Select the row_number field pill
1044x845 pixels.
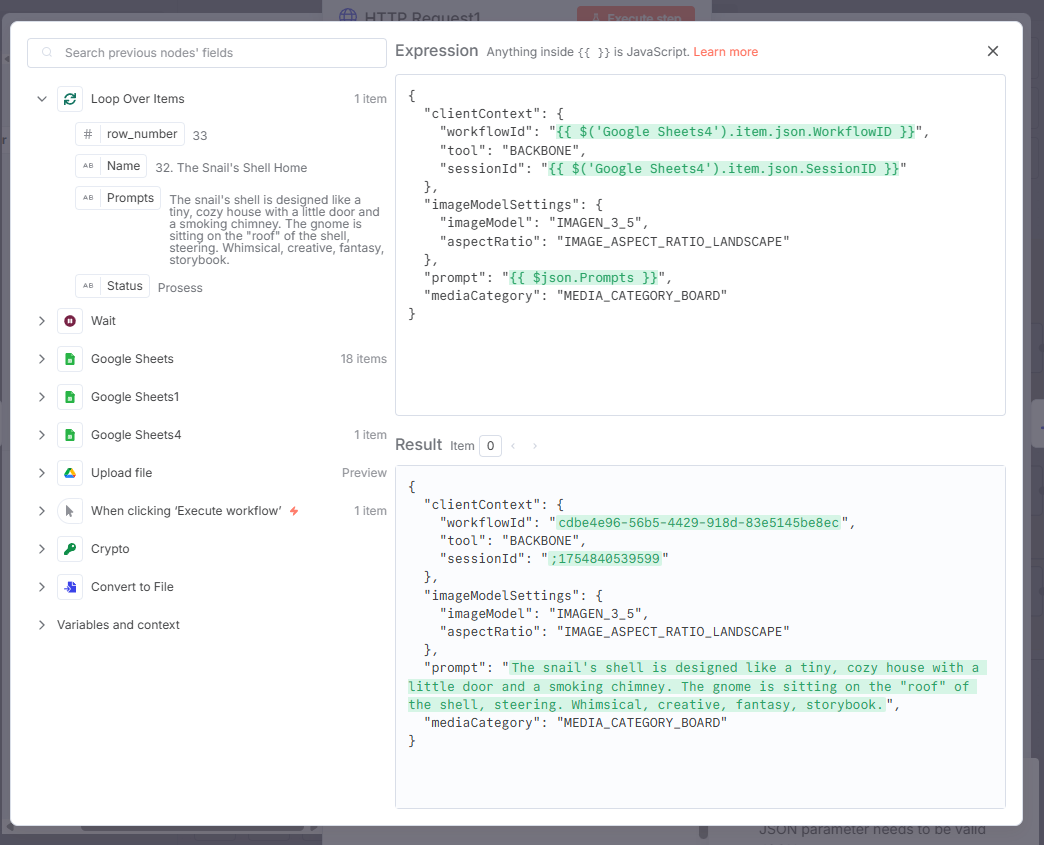[x=130, y=134]
